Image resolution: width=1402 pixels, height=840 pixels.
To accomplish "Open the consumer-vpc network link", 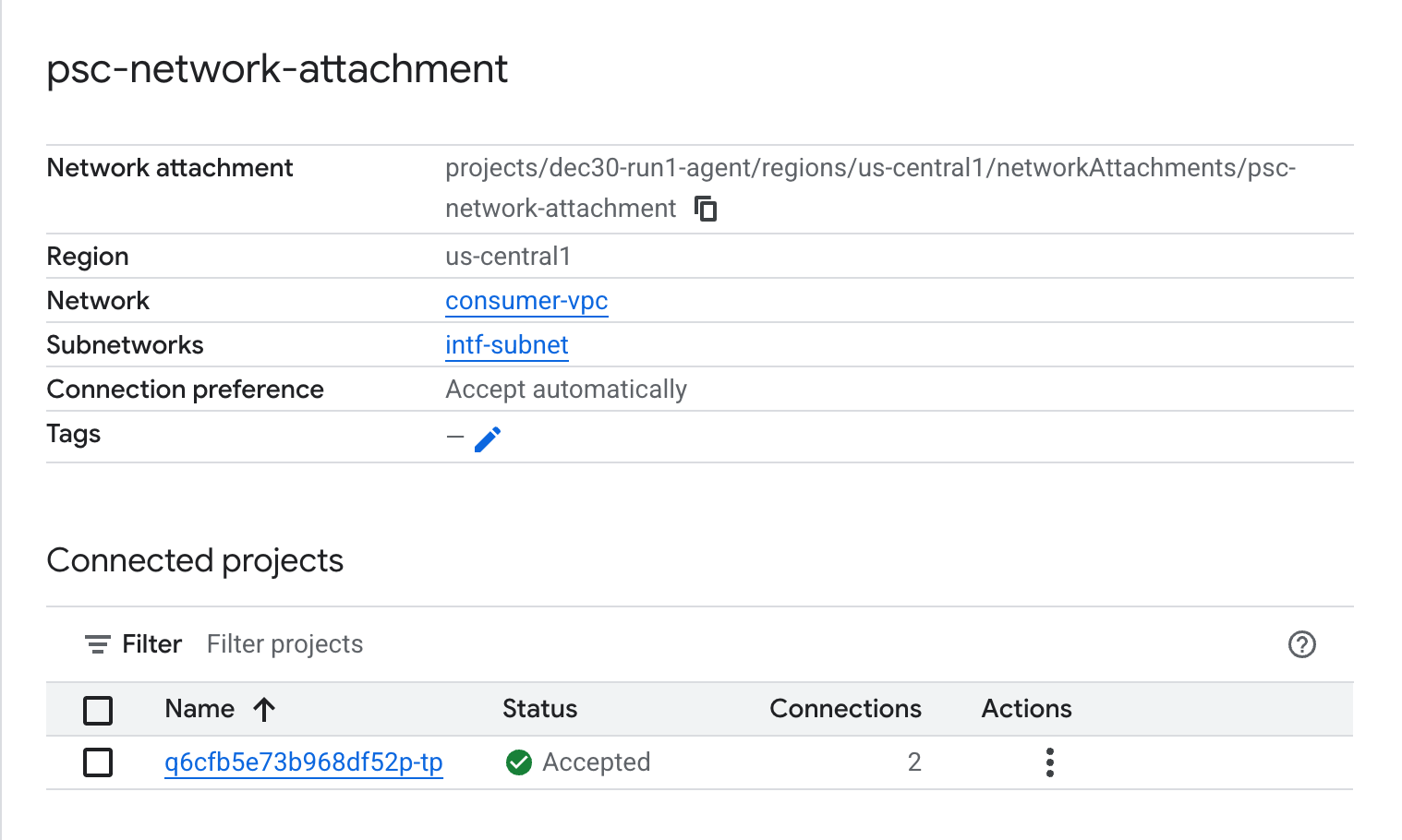I will point(526,301).
